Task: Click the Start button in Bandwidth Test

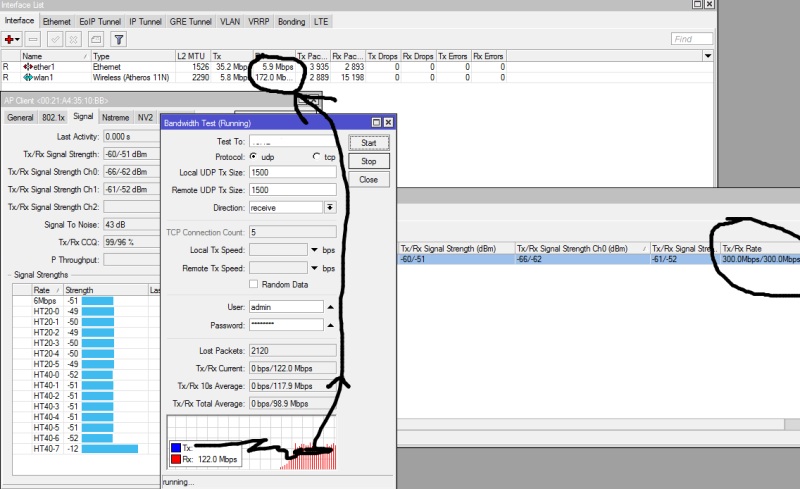Action: pos(369,143)
